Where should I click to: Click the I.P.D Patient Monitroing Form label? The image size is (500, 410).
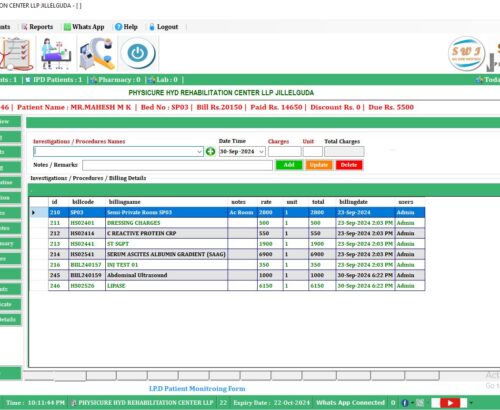click(x=197, y=389)
